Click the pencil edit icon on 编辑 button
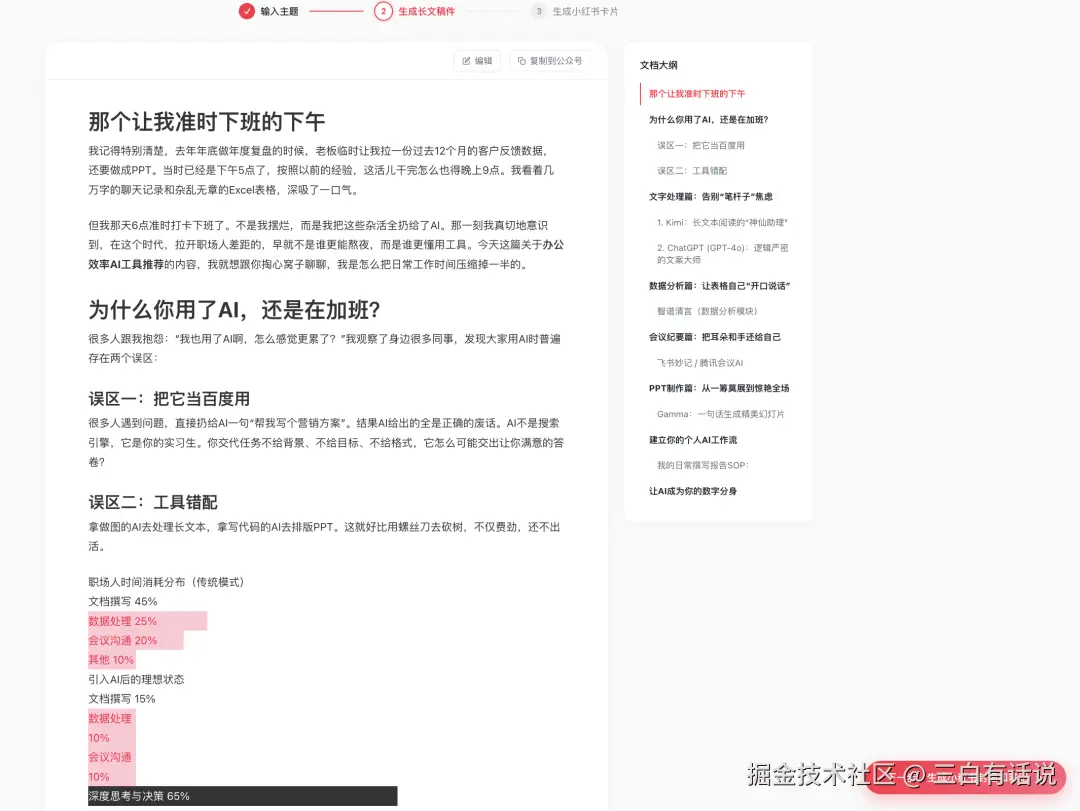The width and height of the screenshot is (1080, 811). click(x=466, y=60)
